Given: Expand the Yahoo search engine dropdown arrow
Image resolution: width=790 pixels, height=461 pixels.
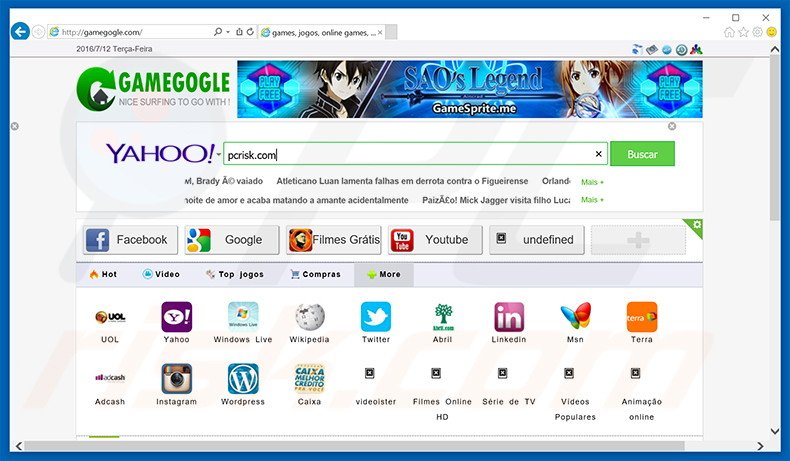Looking at the screenshot, I should tap(219, 155).
